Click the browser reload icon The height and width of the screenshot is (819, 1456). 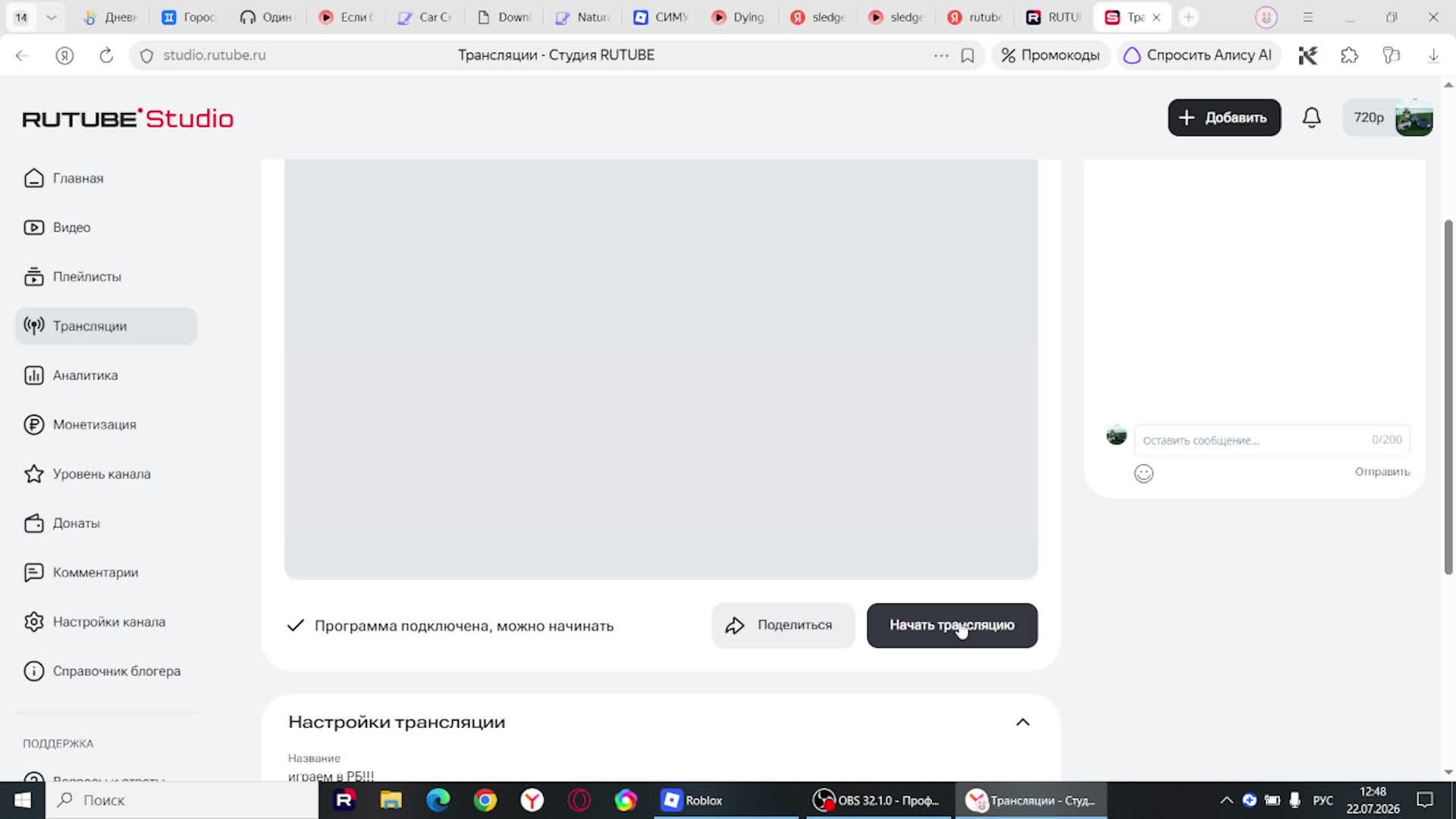click(106, 55)
